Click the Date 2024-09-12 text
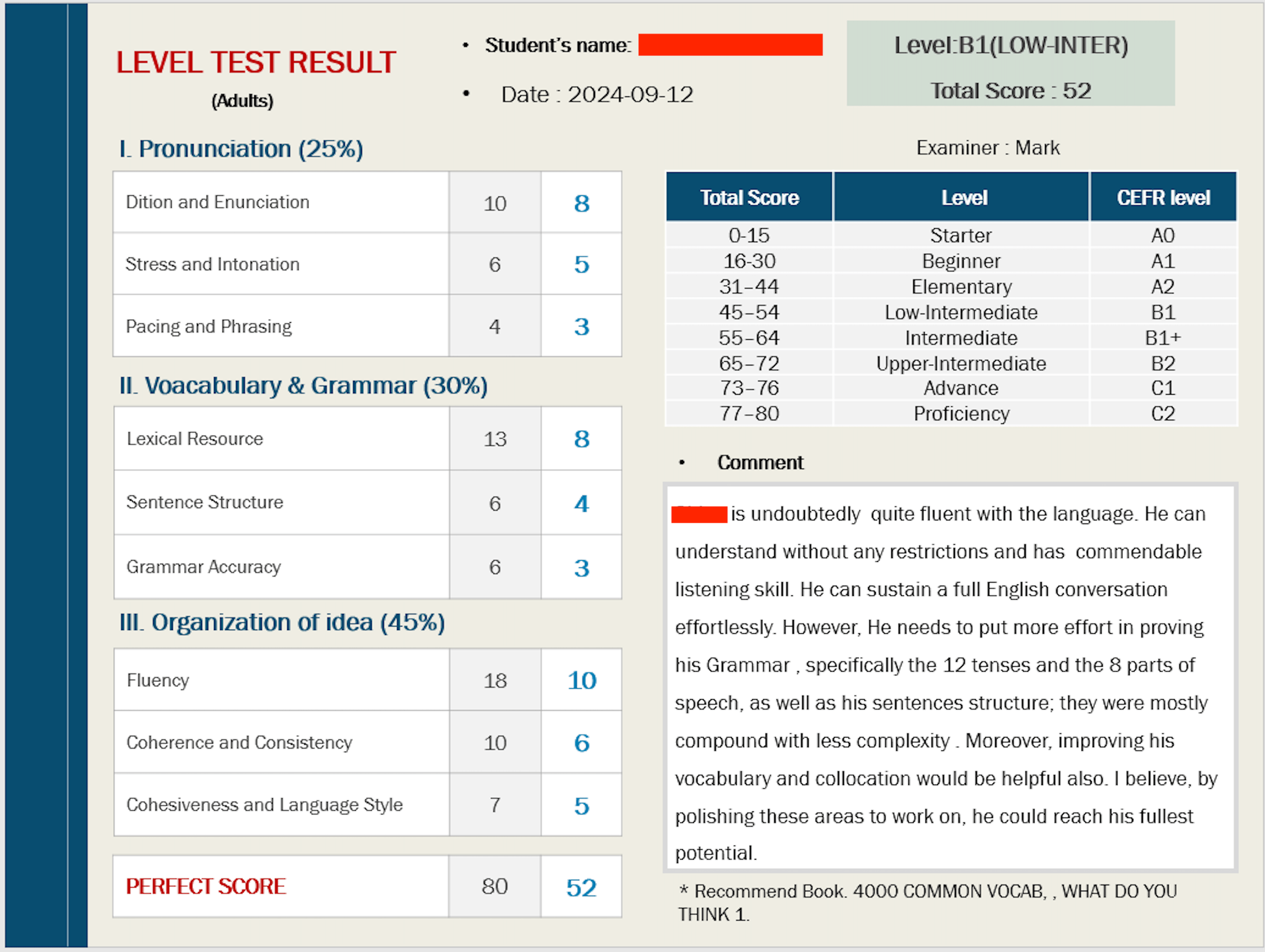 (597, 94)
